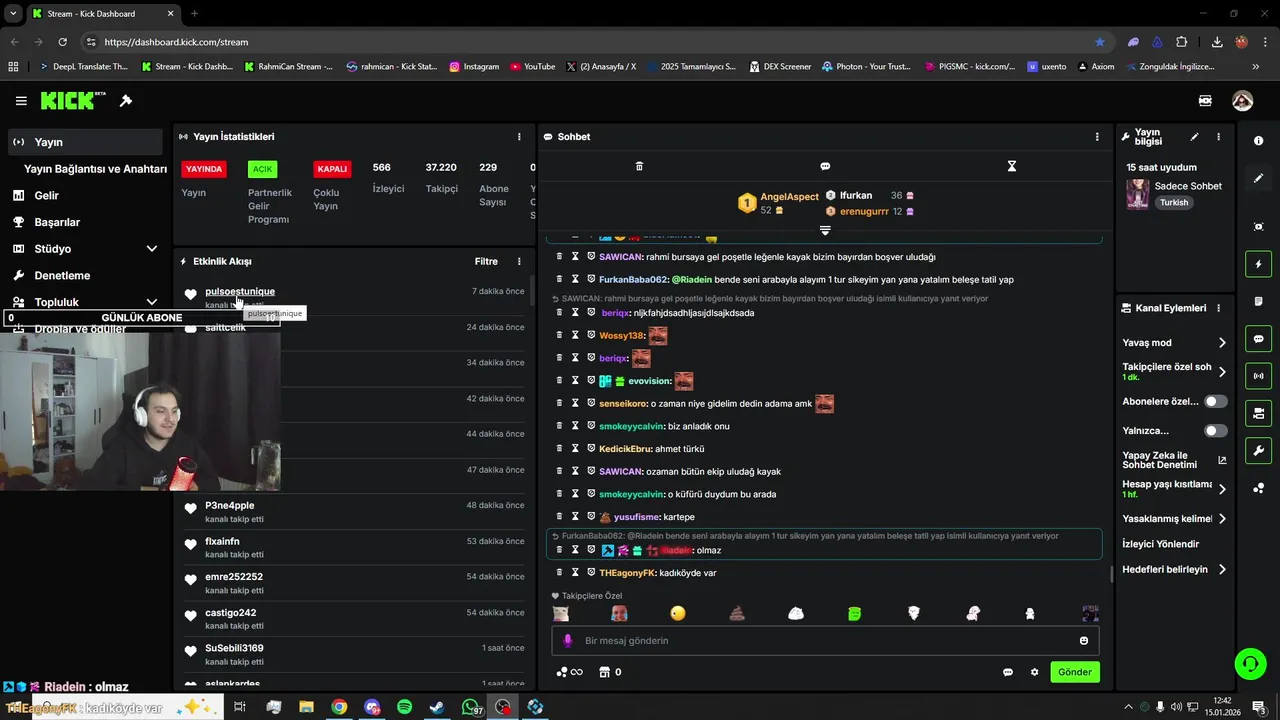Insert the poop emote from follower emotes
Viewport: 1280px width, 720px height.
point(737,613)
